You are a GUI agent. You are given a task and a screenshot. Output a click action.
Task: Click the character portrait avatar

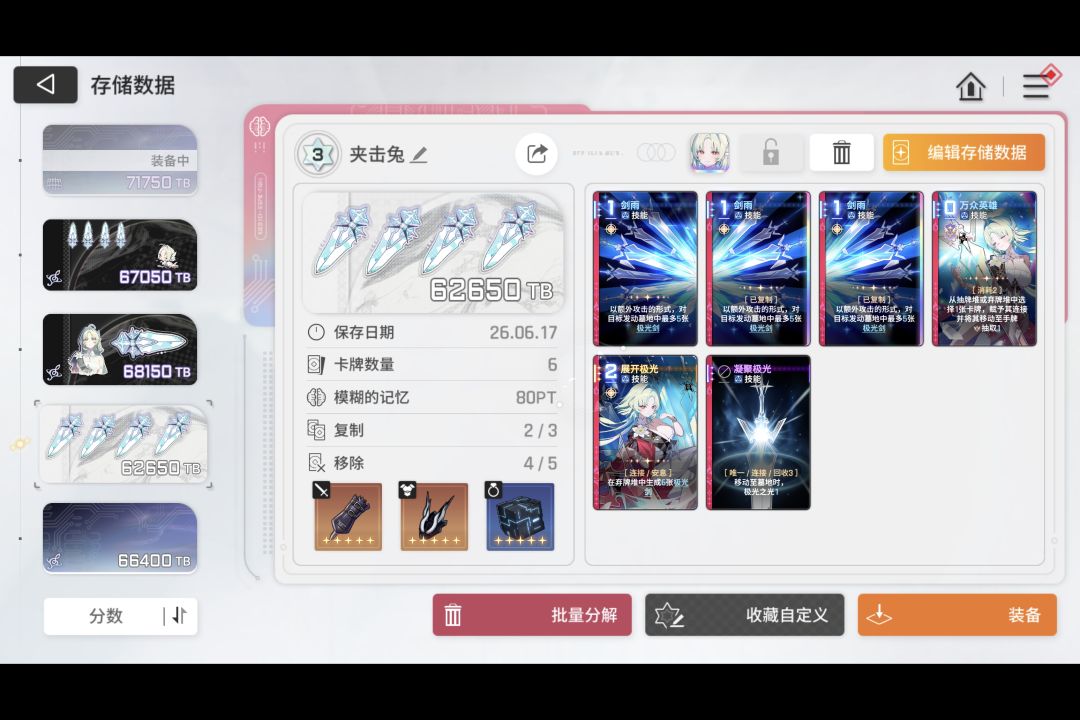(709, 152)
